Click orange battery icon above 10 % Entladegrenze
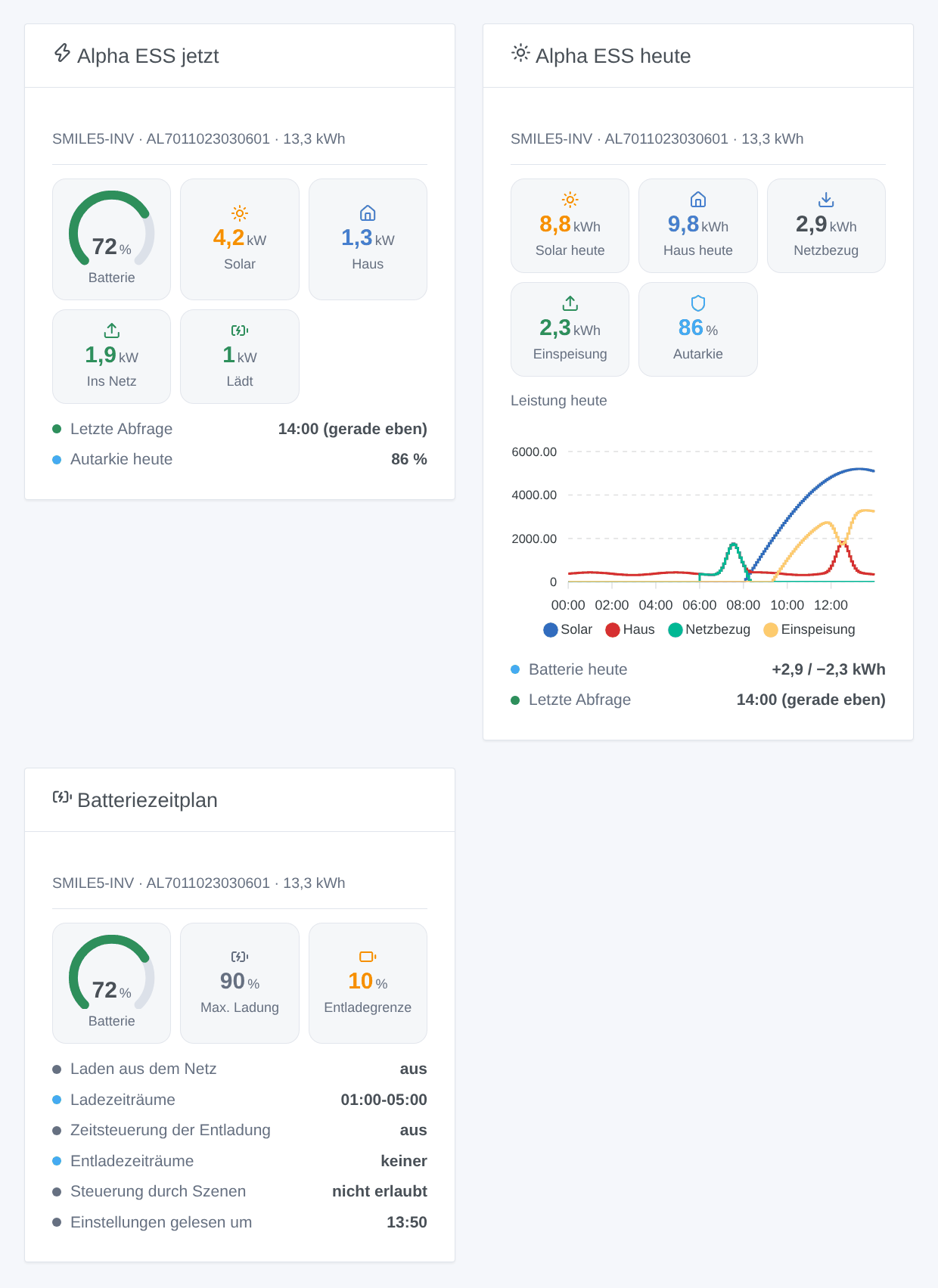 (368, 957)
